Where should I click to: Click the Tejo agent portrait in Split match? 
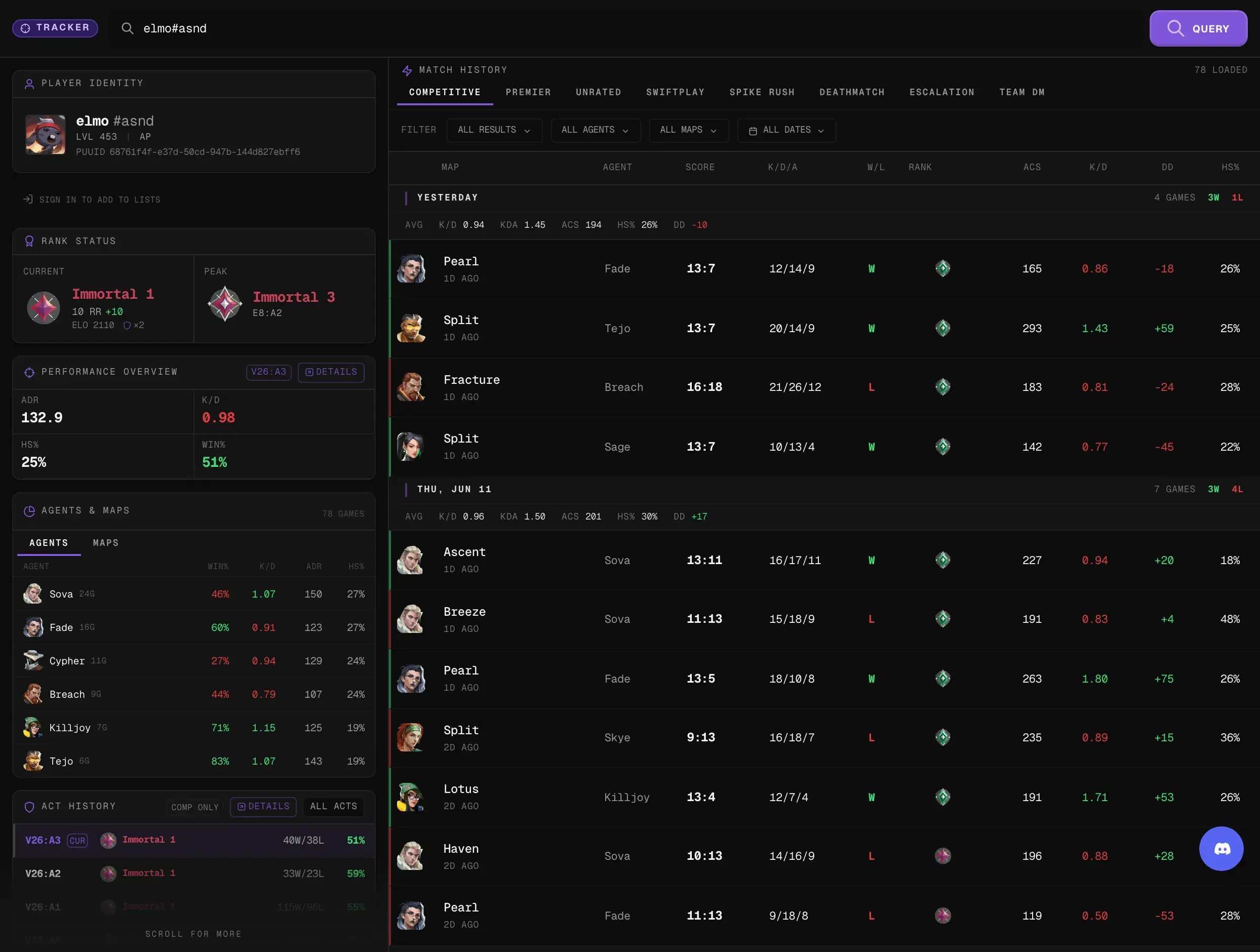coord(411,328)
